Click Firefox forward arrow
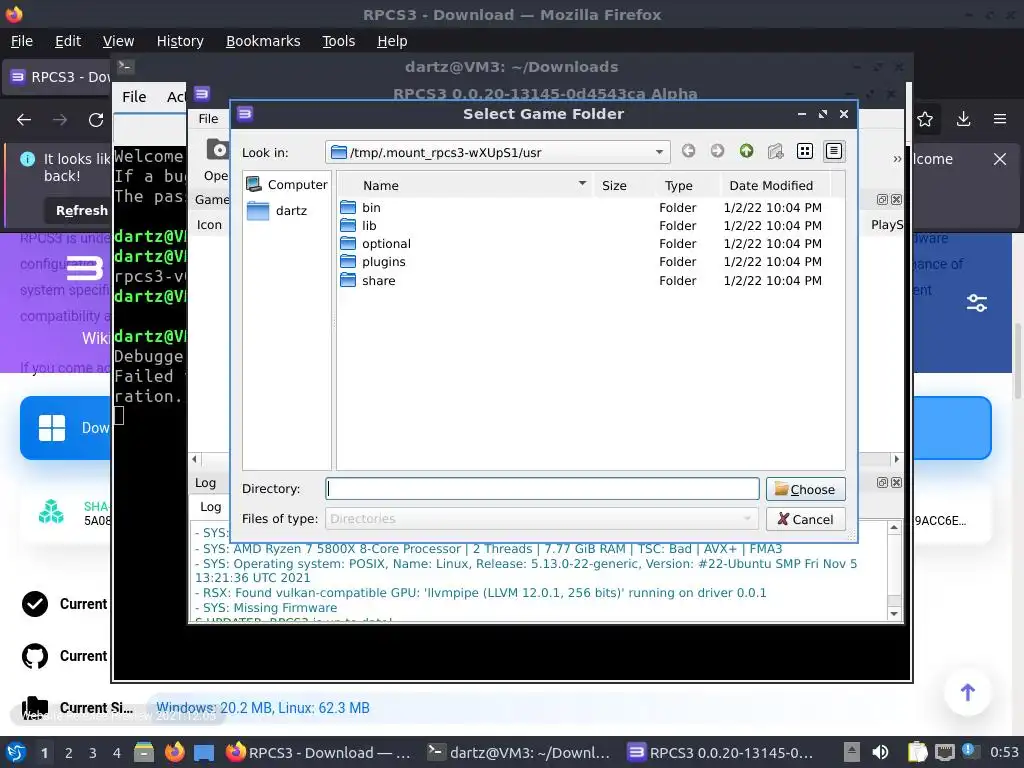The height and width of the screenshot is (768, 1024). pyautogui.click(x=60, y=120)
